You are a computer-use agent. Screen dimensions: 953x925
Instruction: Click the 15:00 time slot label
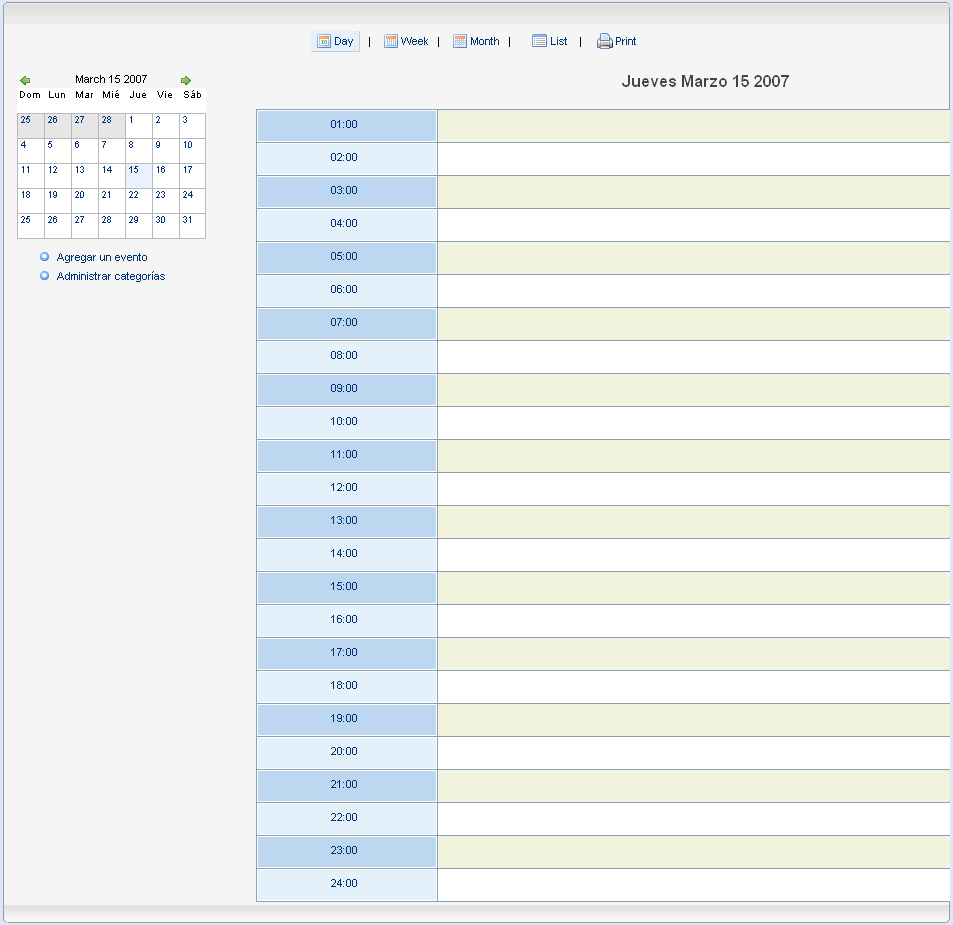click(x=346, y=588)
